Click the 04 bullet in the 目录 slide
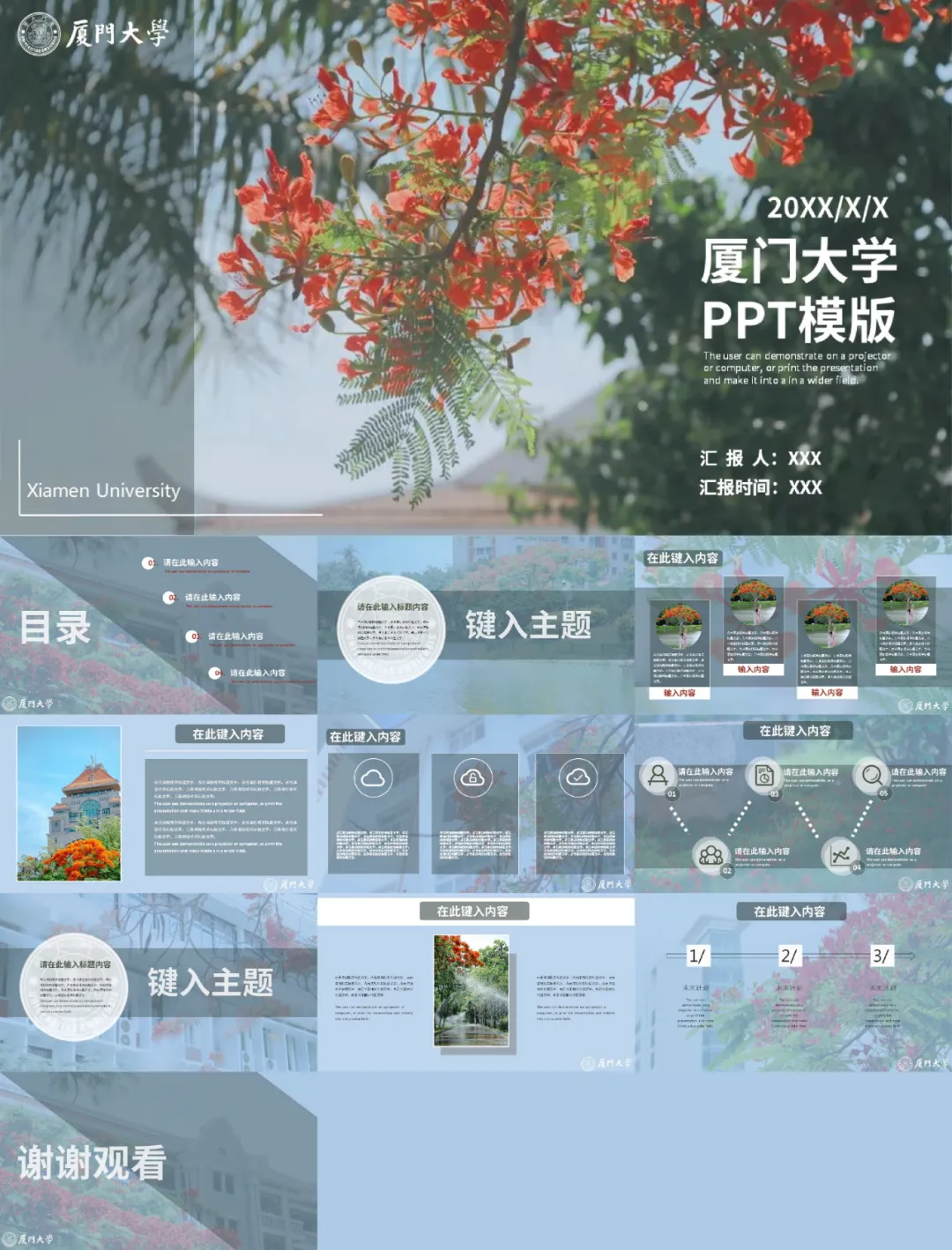The height and width of the screenshot is (1250, 952). (x=216, y=673)
